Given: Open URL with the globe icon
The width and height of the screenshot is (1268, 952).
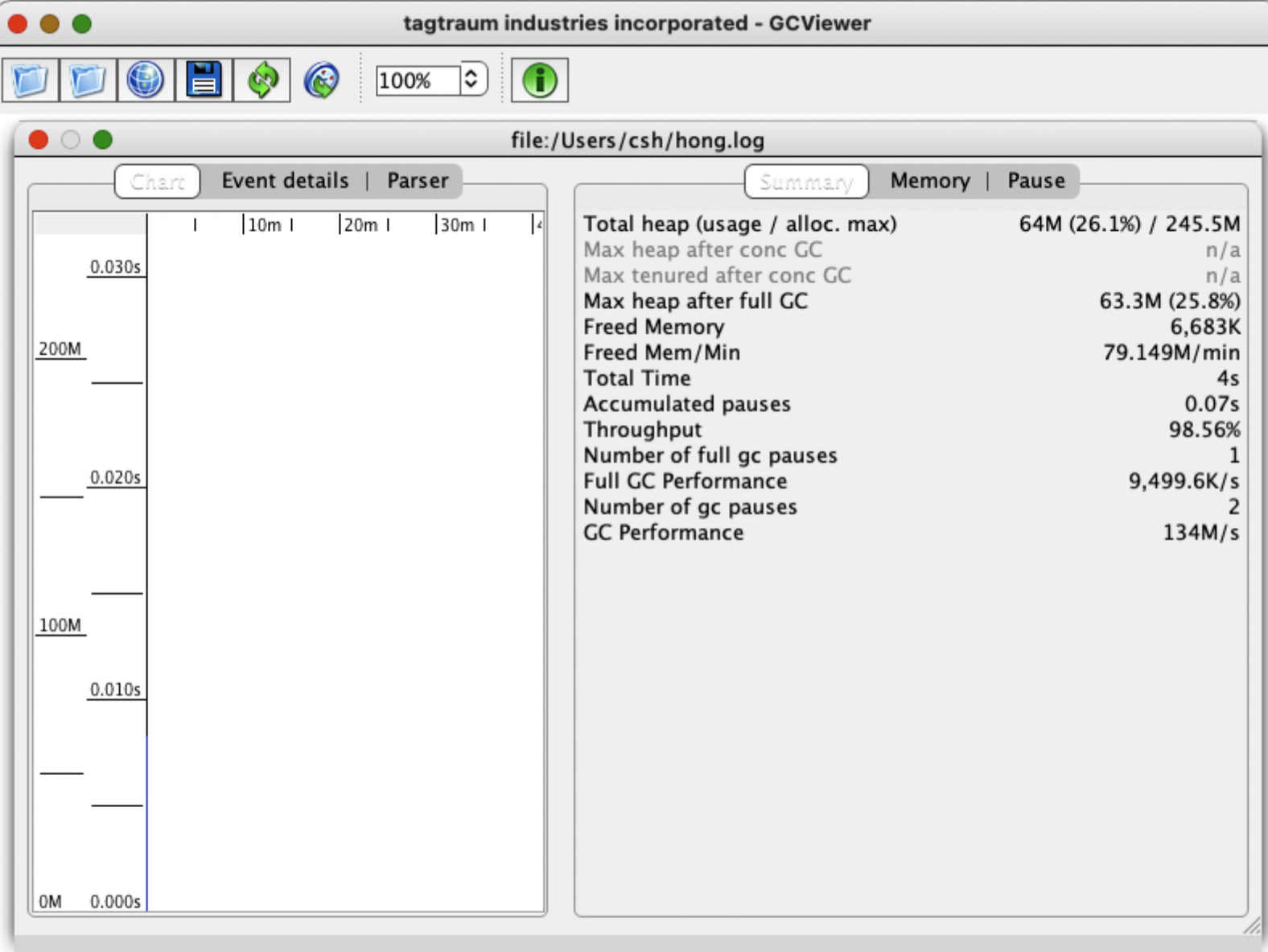Looking at the screenshot, I should (x=146, y=80).
